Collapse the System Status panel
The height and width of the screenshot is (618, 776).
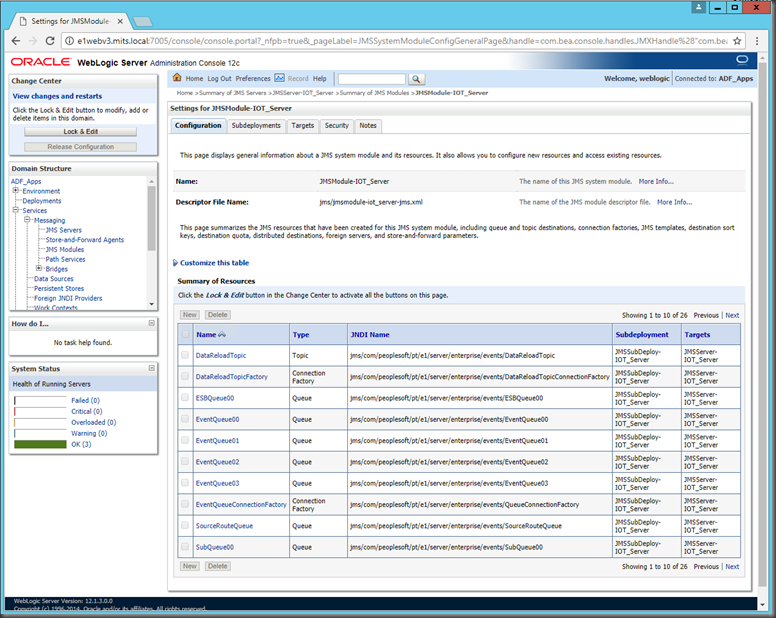tap(151, 368)
